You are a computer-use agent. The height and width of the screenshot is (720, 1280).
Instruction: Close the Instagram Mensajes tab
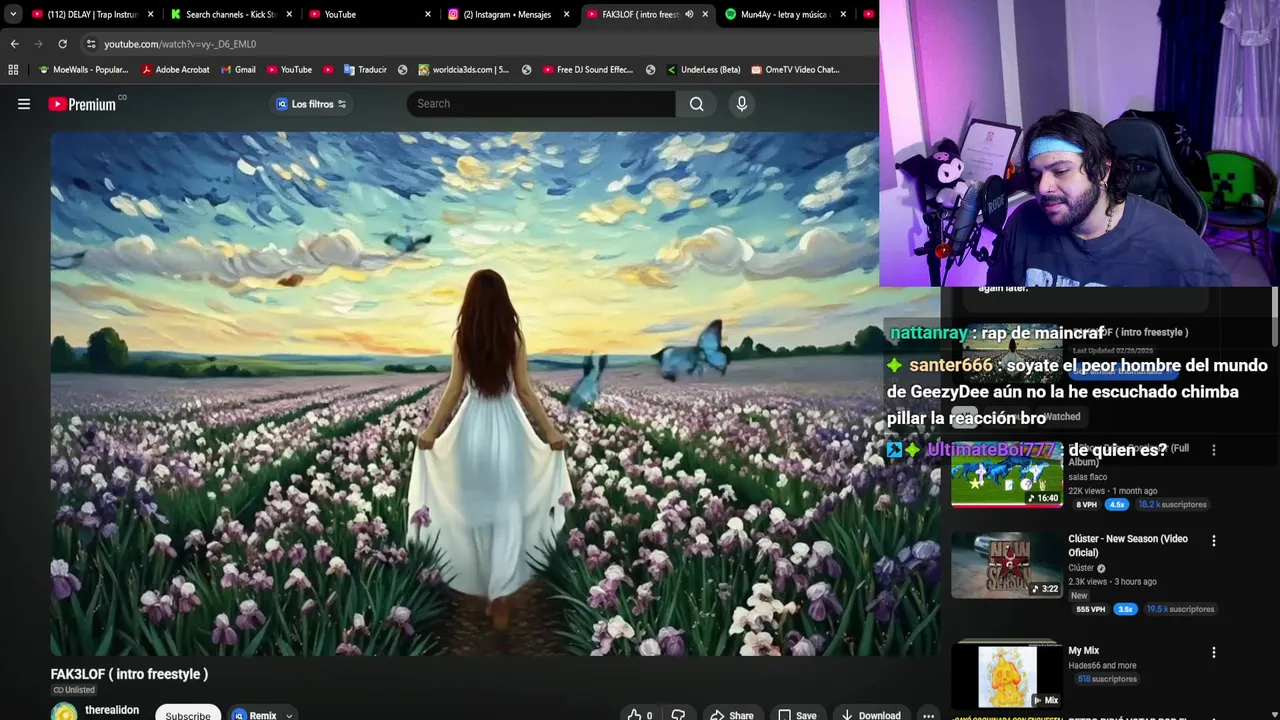(566, 14)
